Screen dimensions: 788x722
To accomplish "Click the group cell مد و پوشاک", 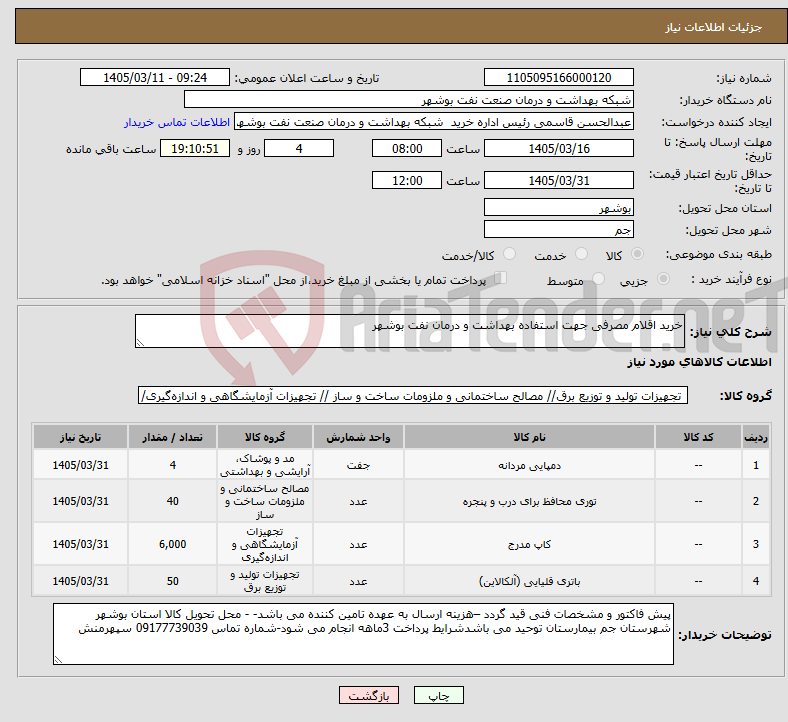I will point(265,465).
